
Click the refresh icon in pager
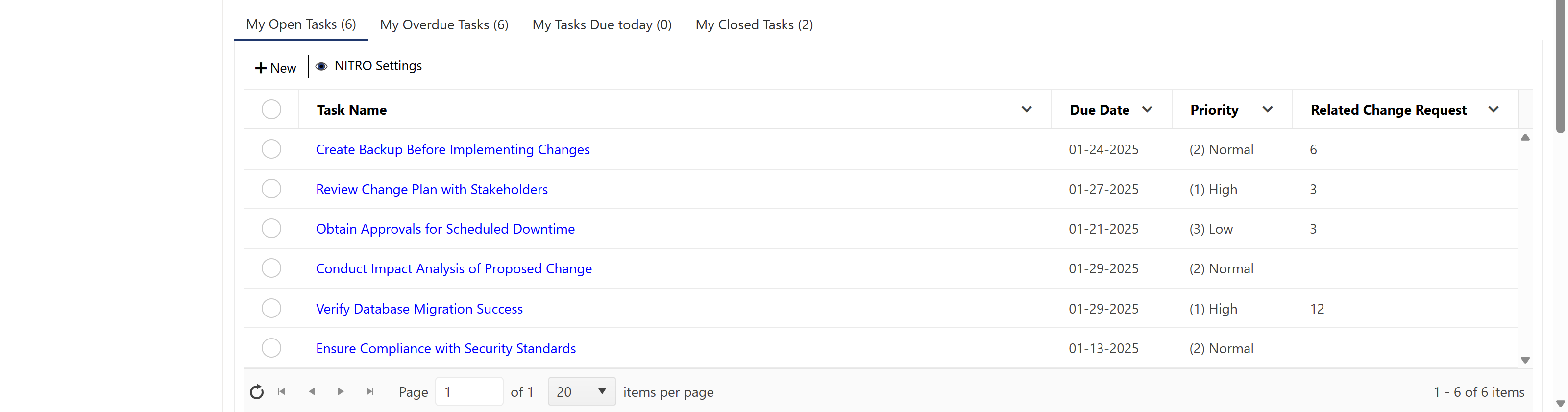pyautogui.click(x=257, y=392)
